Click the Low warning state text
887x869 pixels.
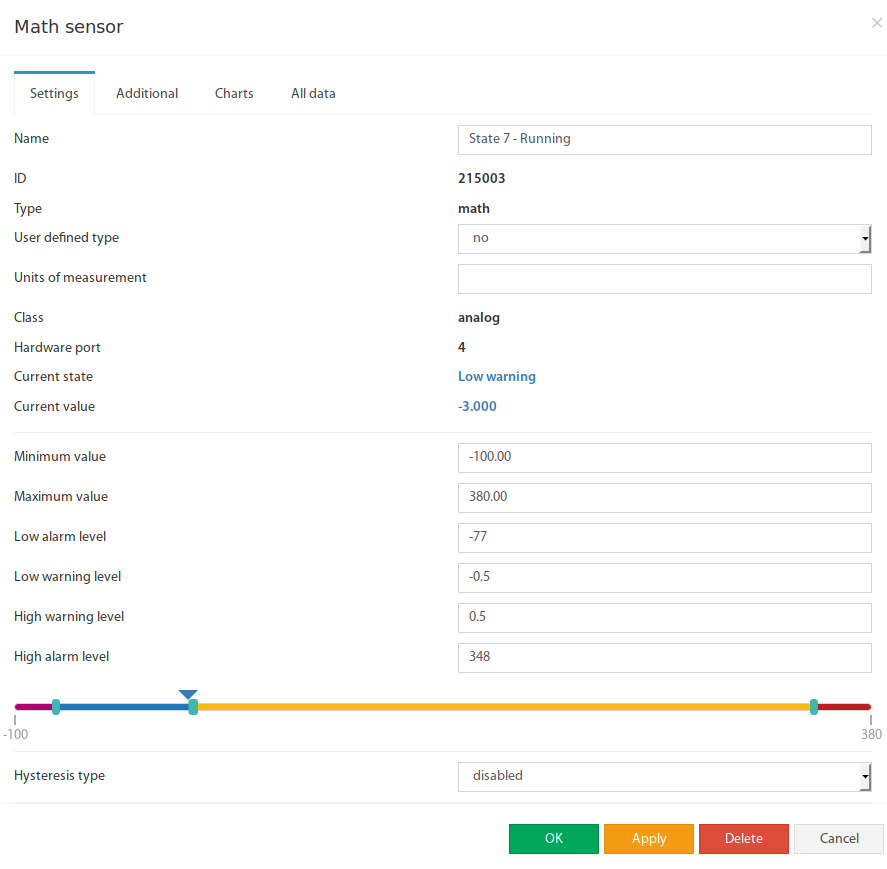click(x=497, y=377)
